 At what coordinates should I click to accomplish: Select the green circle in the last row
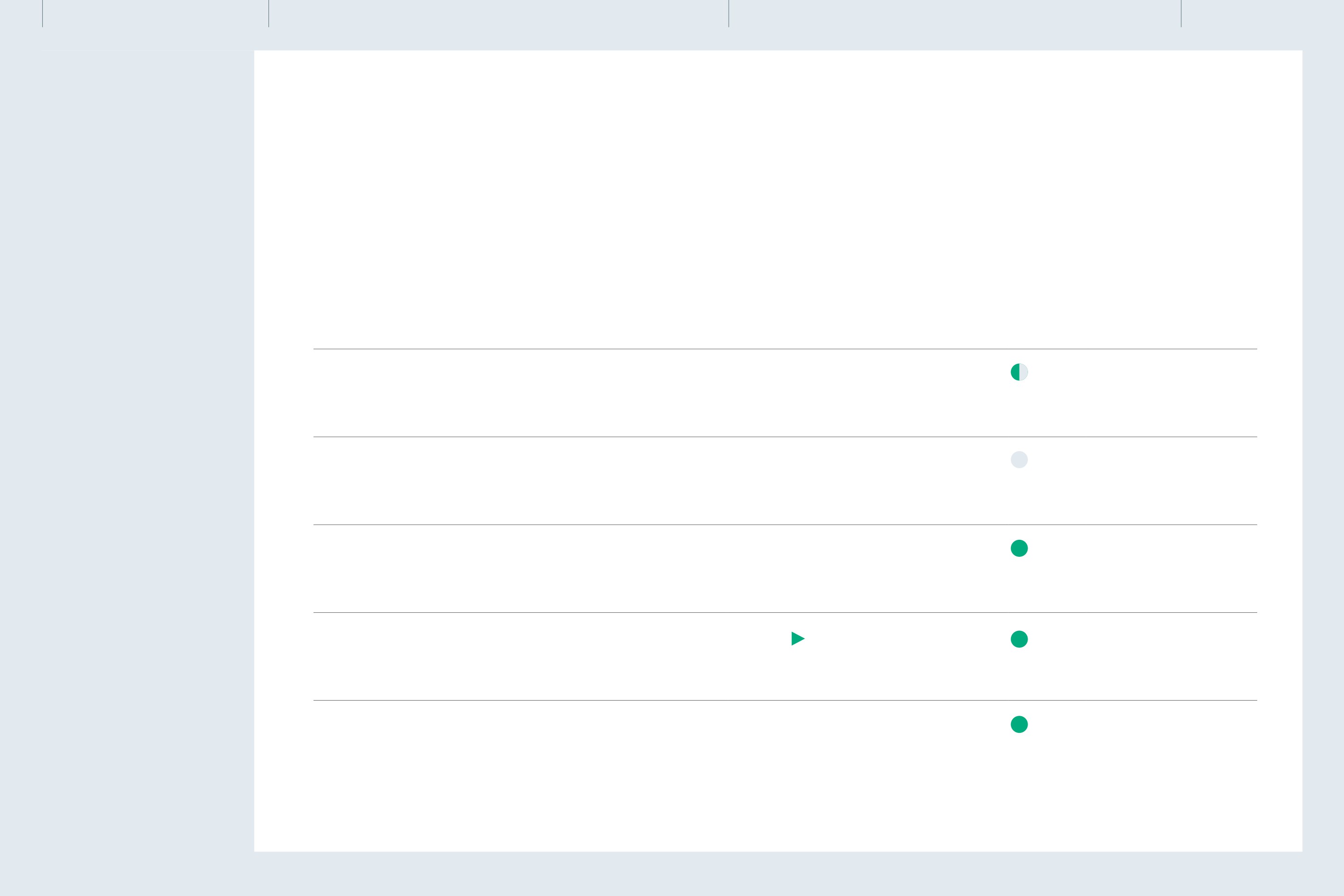pyautogui.click(x=1019, y=724)
